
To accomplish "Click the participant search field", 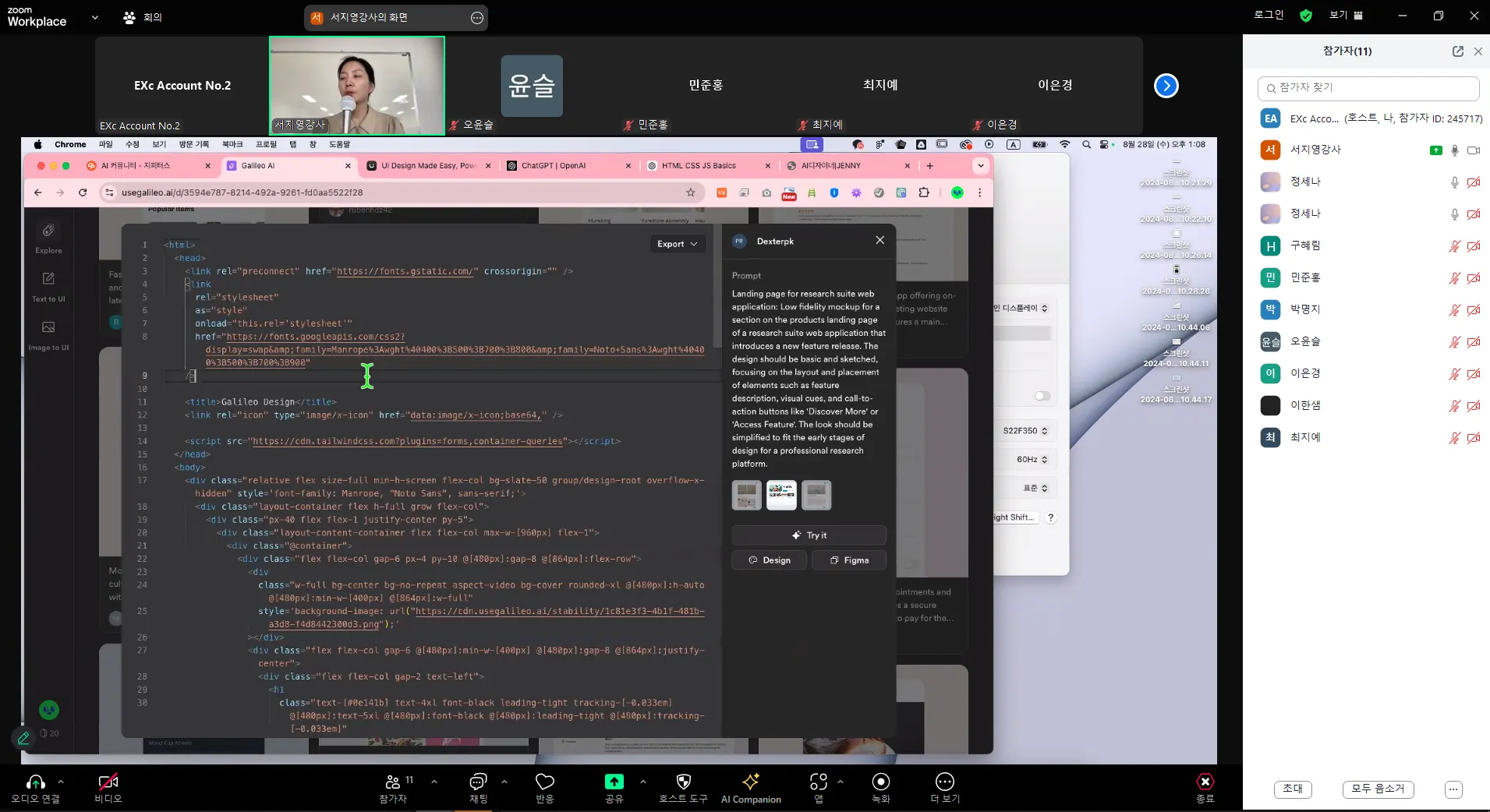I will (1368, 88).
